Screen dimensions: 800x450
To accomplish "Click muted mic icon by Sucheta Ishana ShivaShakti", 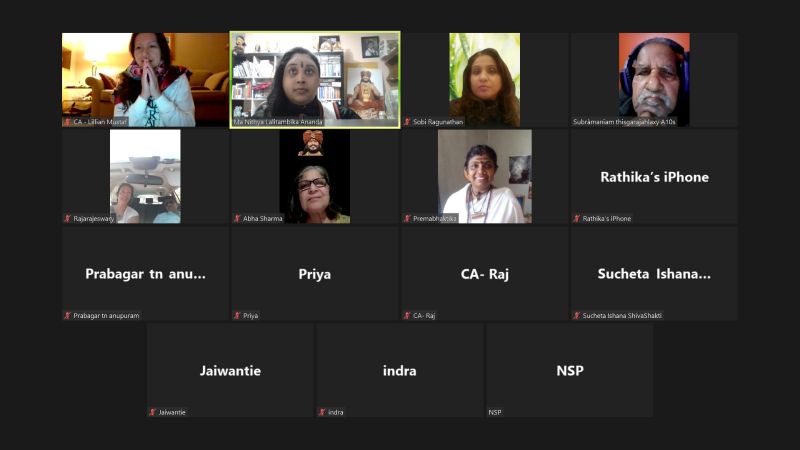I will [x=577, y=315].
